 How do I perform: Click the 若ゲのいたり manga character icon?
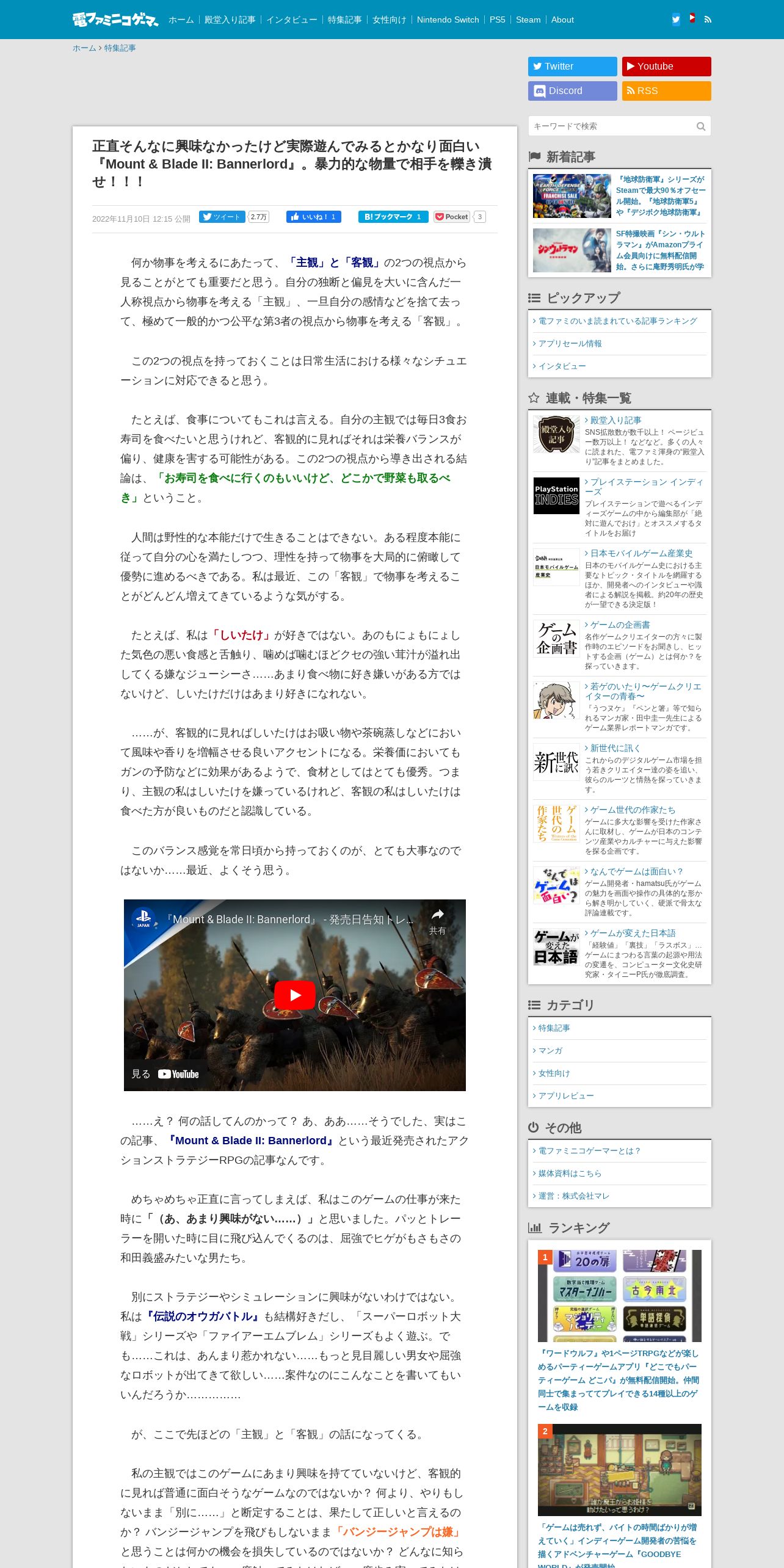[556, 700]
